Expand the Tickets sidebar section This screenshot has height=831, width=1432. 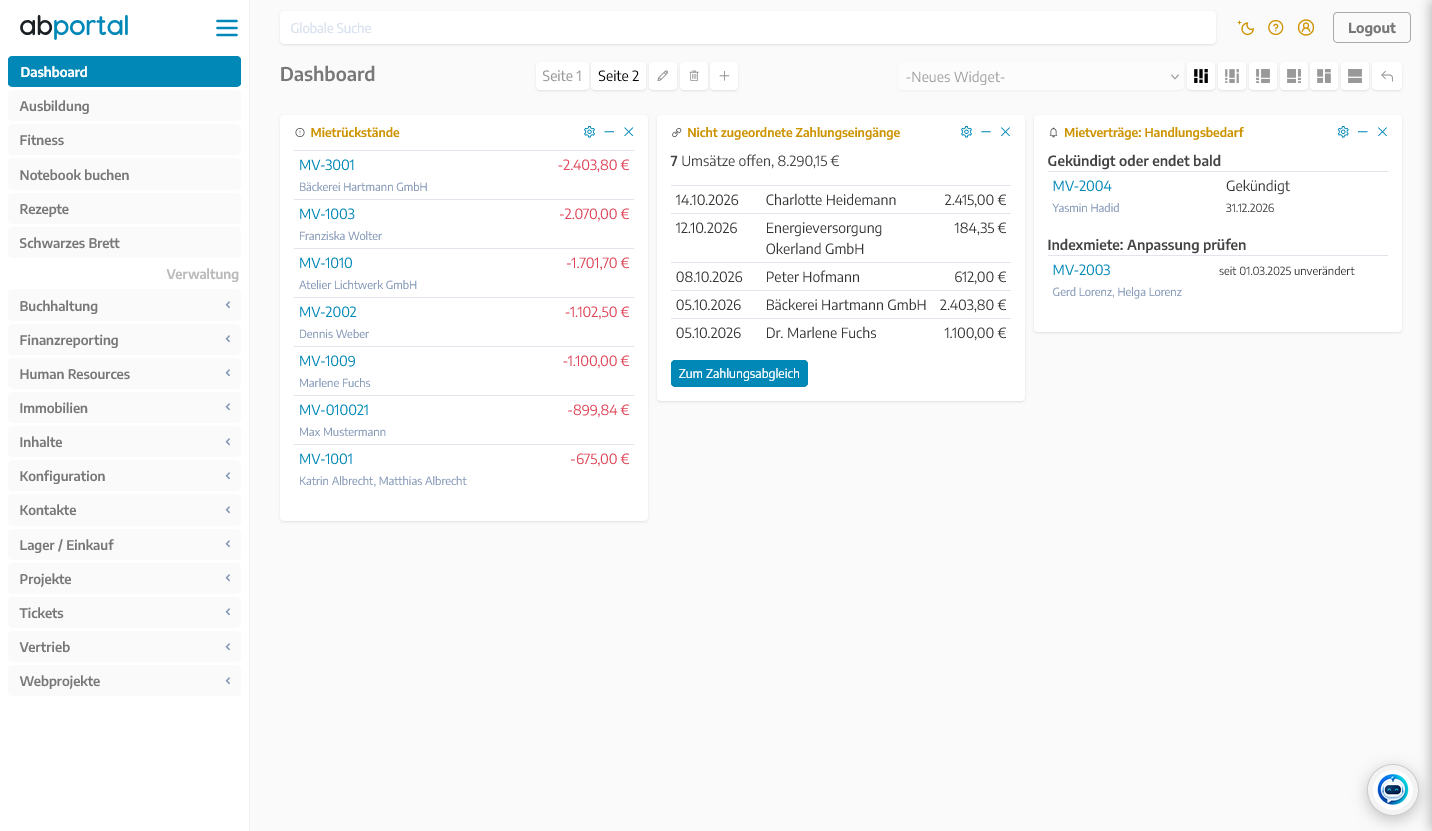click(x=124, y=613)
